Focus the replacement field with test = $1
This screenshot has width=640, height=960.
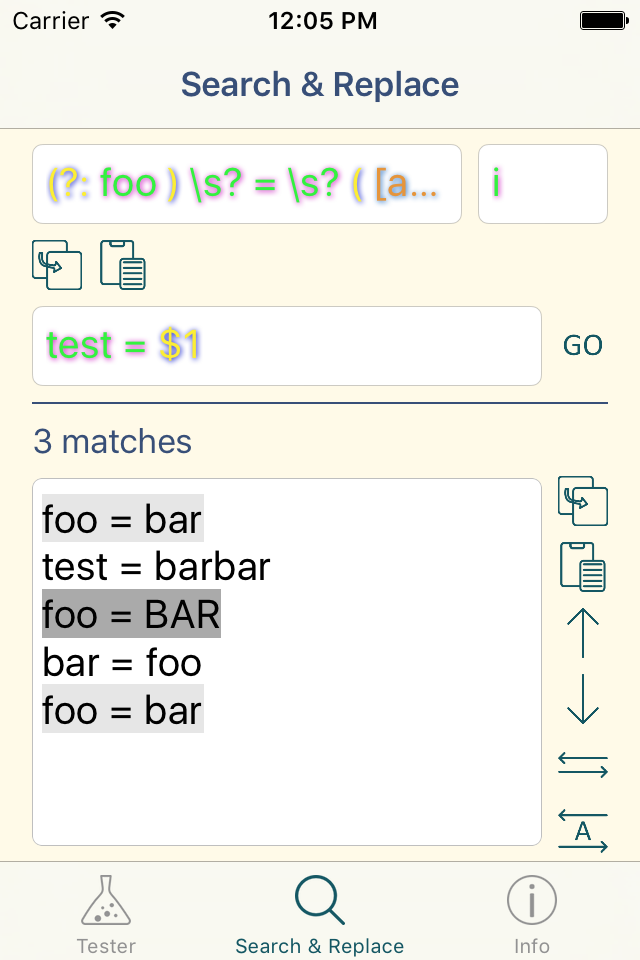click(287, 346)
